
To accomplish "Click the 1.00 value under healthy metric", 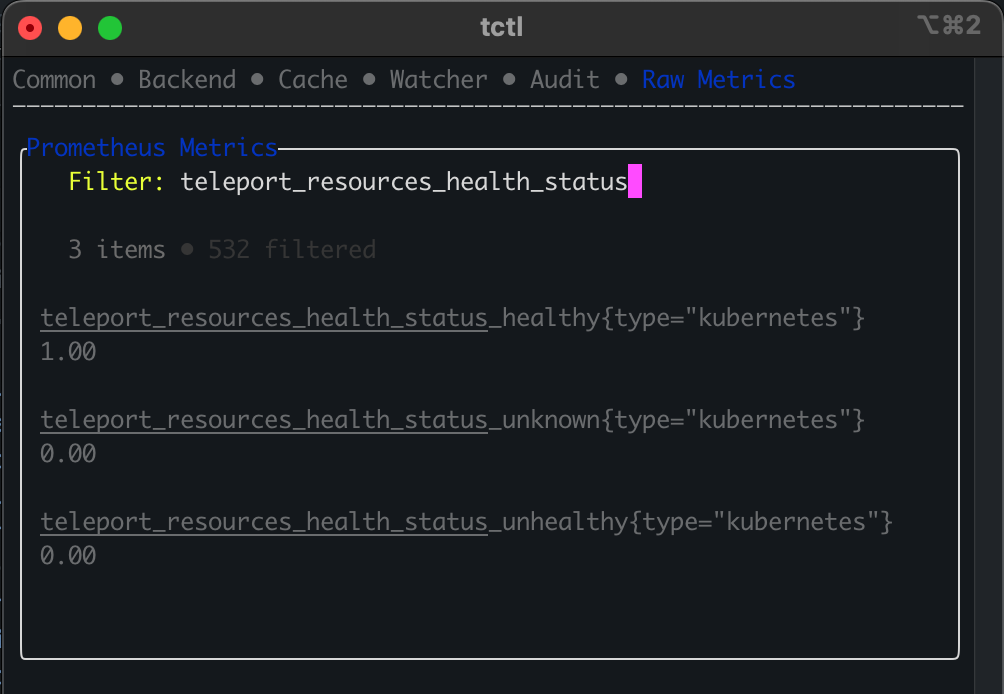I will click(x=68, y=352).
